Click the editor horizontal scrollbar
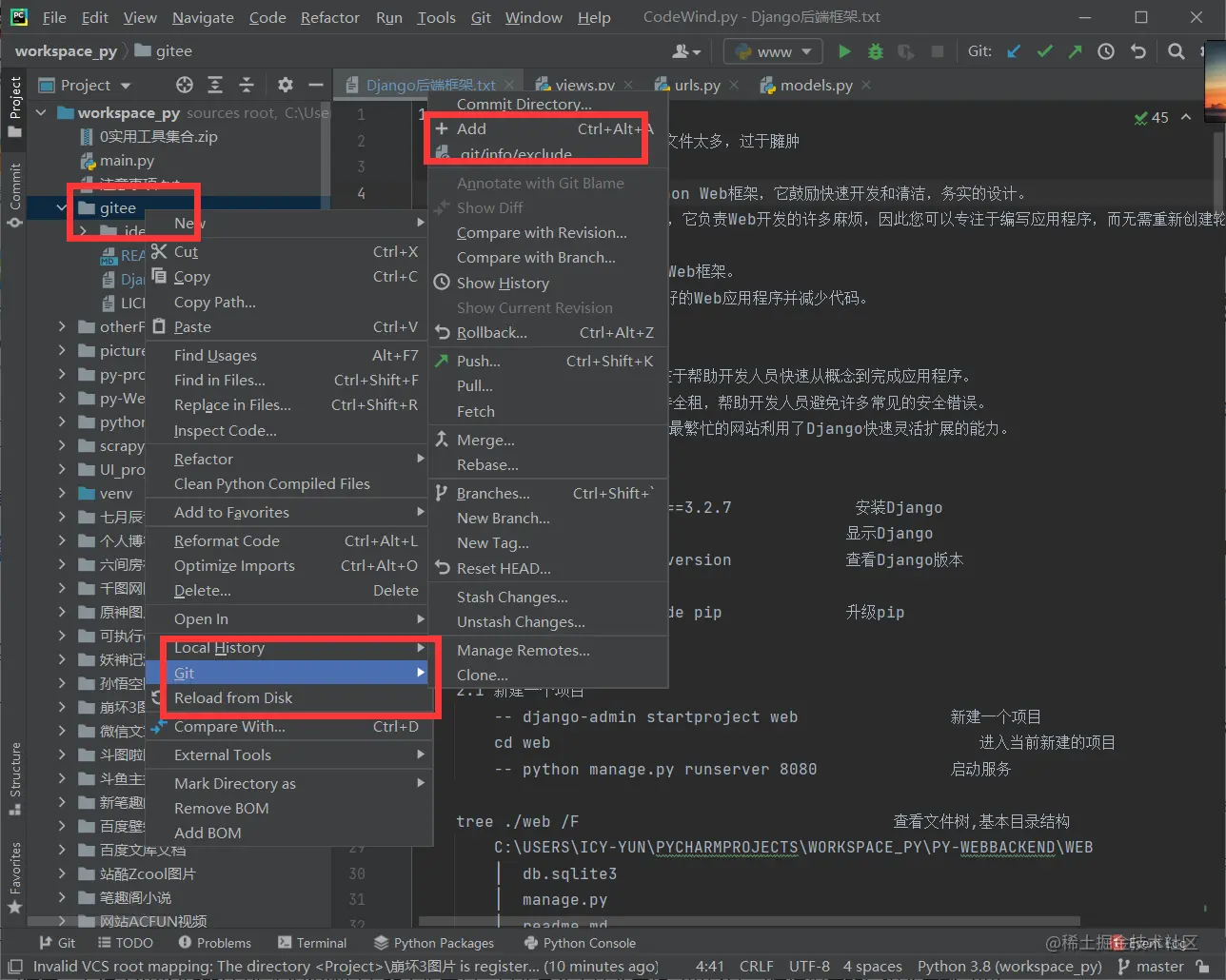This screenshot has width=1226, height=980. tap(749, 921)
